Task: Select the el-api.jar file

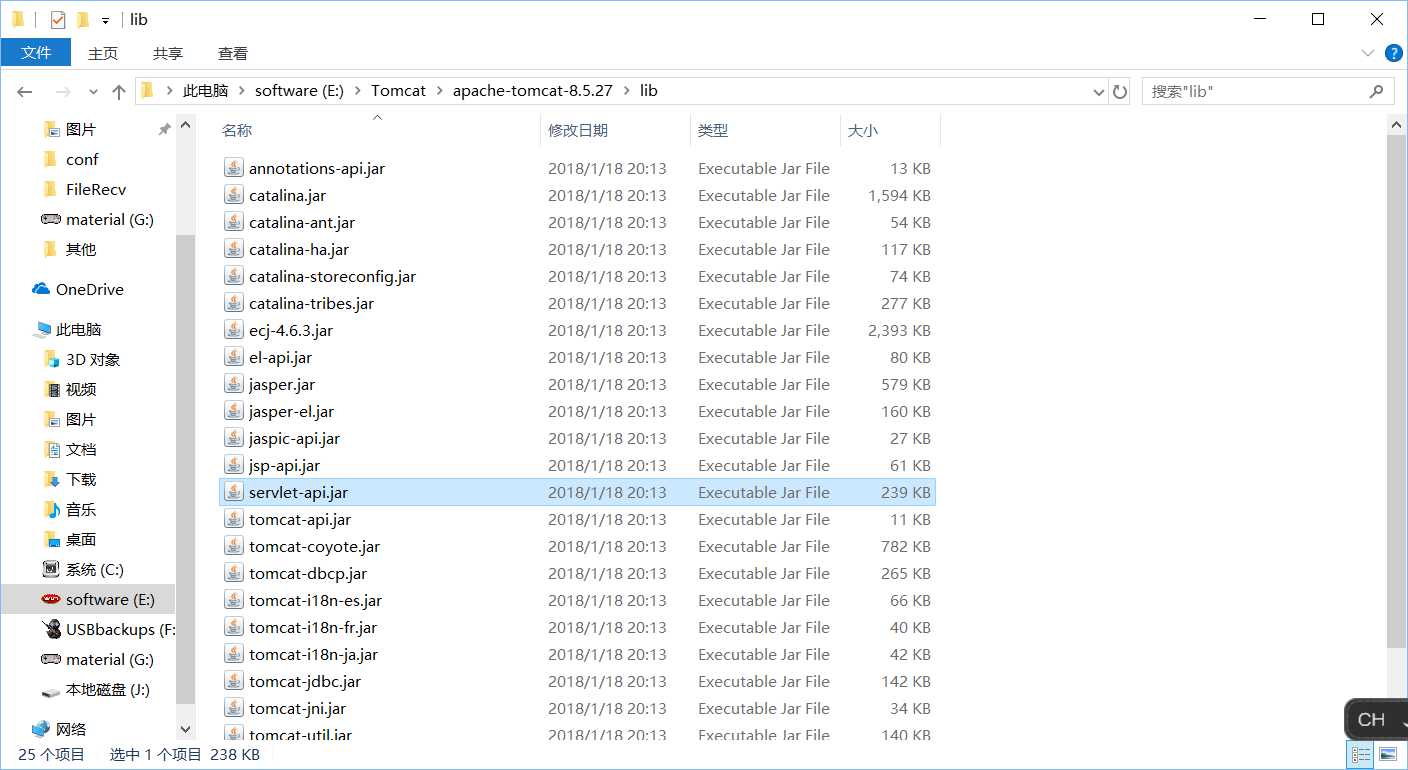Action: coord(577,357)
